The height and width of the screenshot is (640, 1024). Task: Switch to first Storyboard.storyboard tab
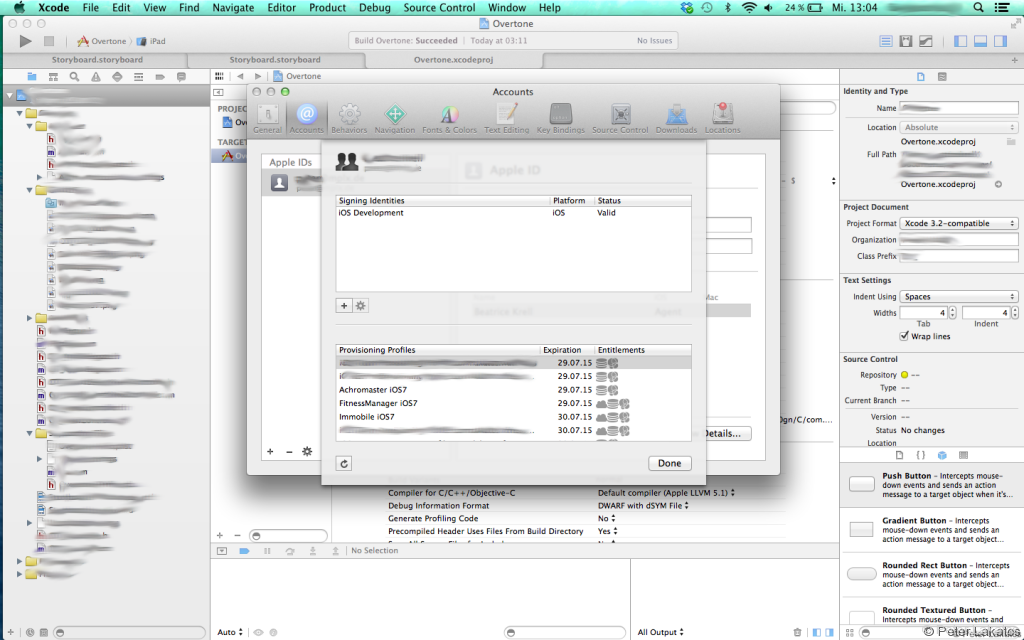pyautogui.click(x=97, y=59)
